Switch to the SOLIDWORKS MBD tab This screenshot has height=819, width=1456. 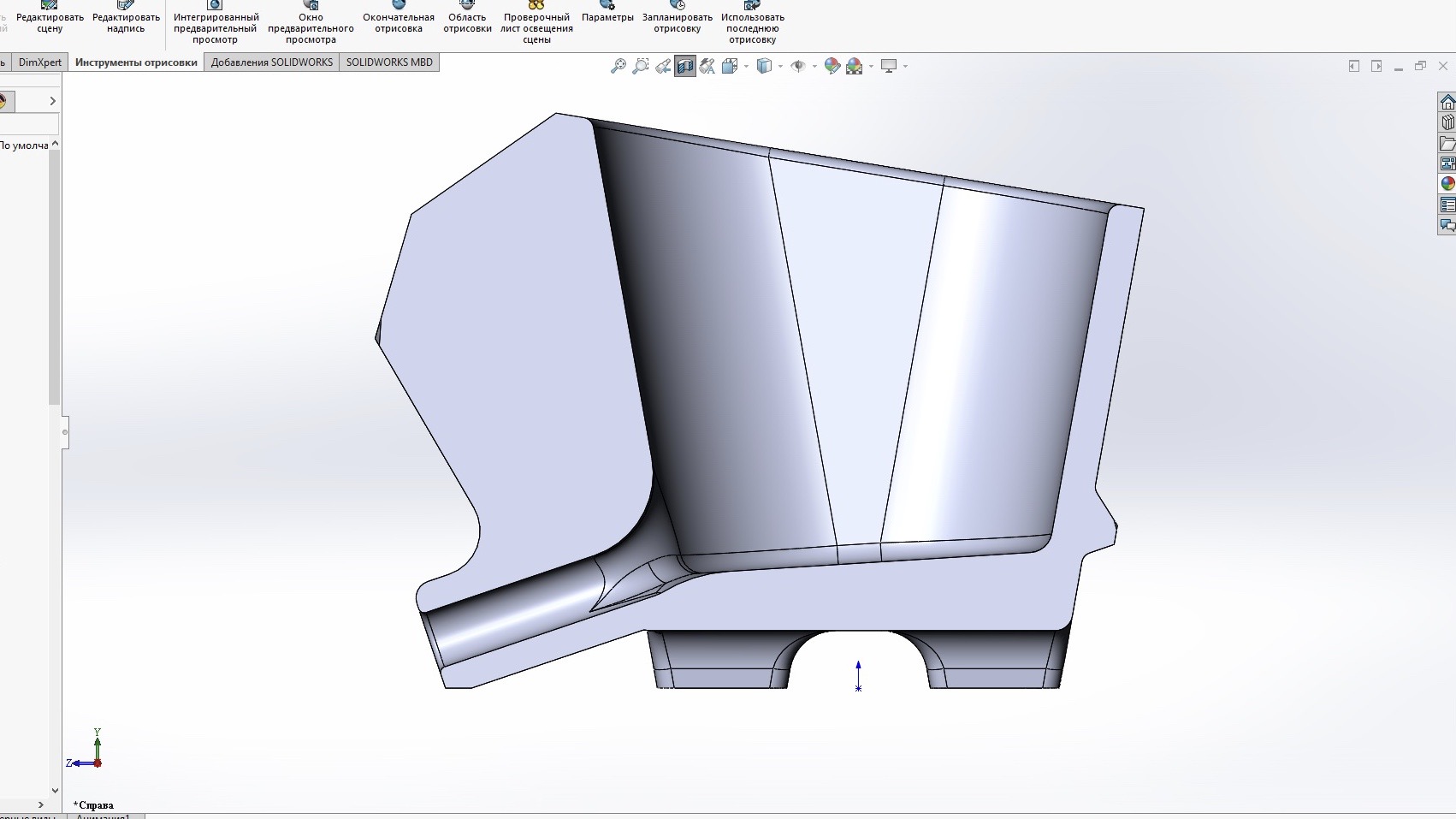tap(389, 62)
